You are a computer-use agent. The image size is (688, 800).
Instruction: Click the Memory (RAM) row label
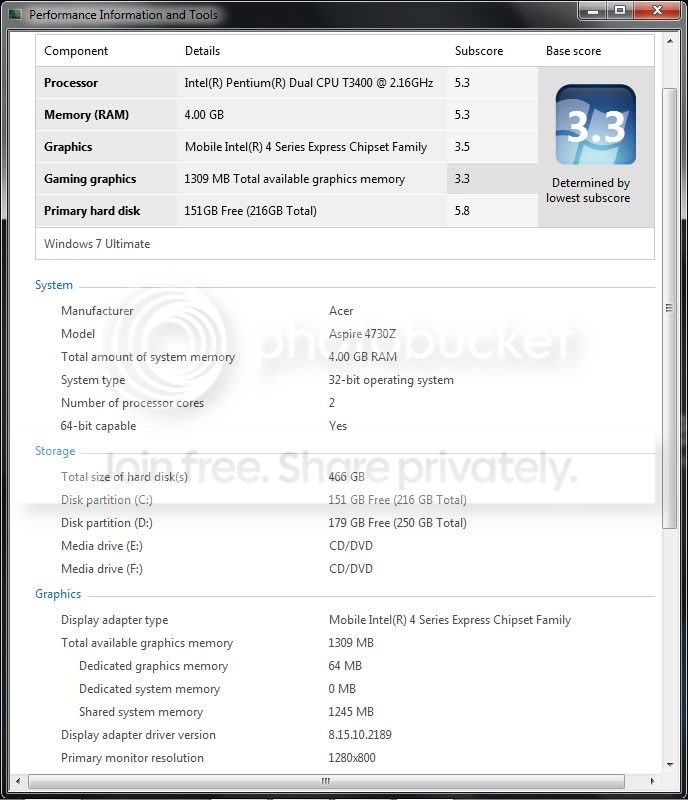click(86, 115)
